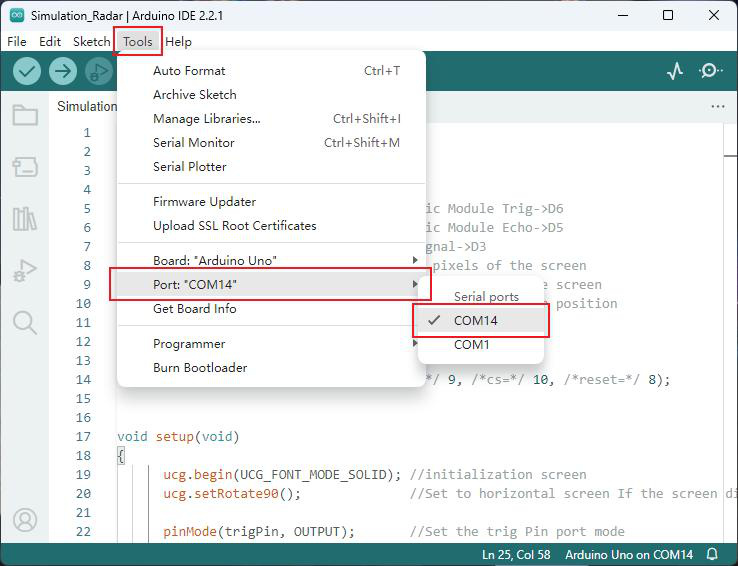The height and width of the screenshot is (566, 738).
Task: Open the Help menu
Action: (178, 41)
